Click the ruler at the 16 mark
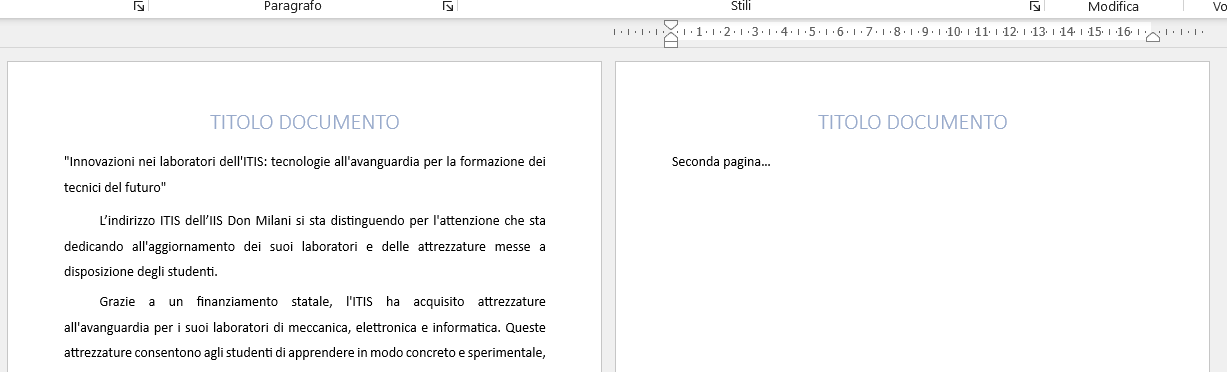 coord(1124,32)
